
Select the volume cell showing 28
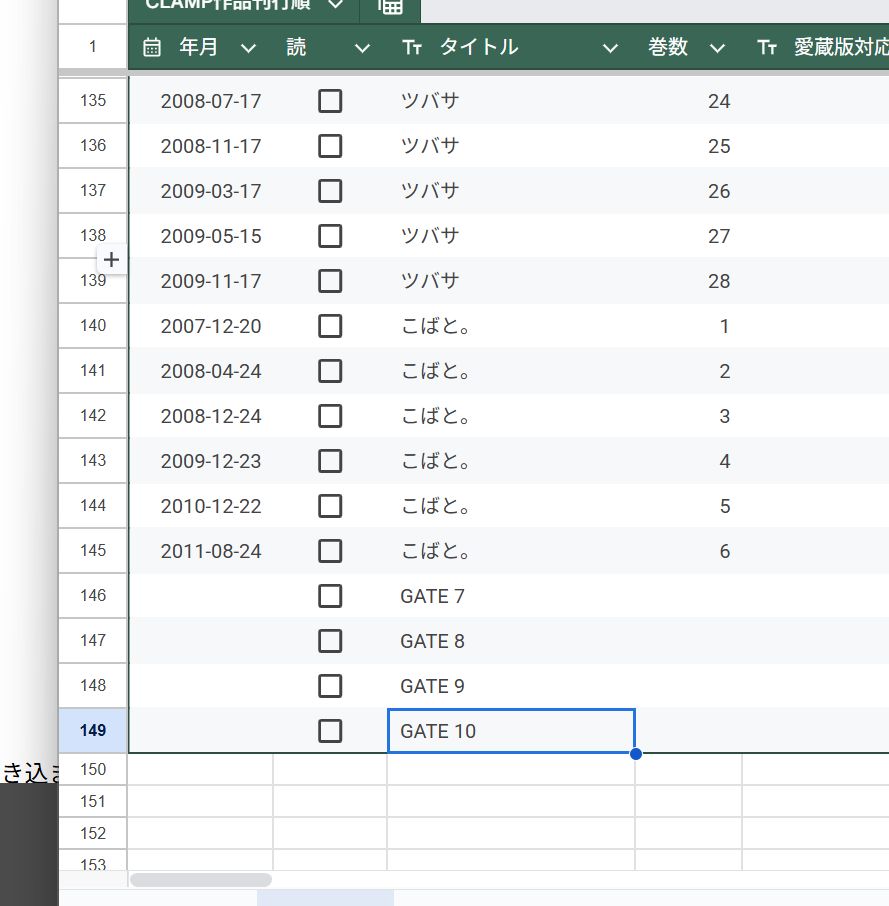pos(689,281)
